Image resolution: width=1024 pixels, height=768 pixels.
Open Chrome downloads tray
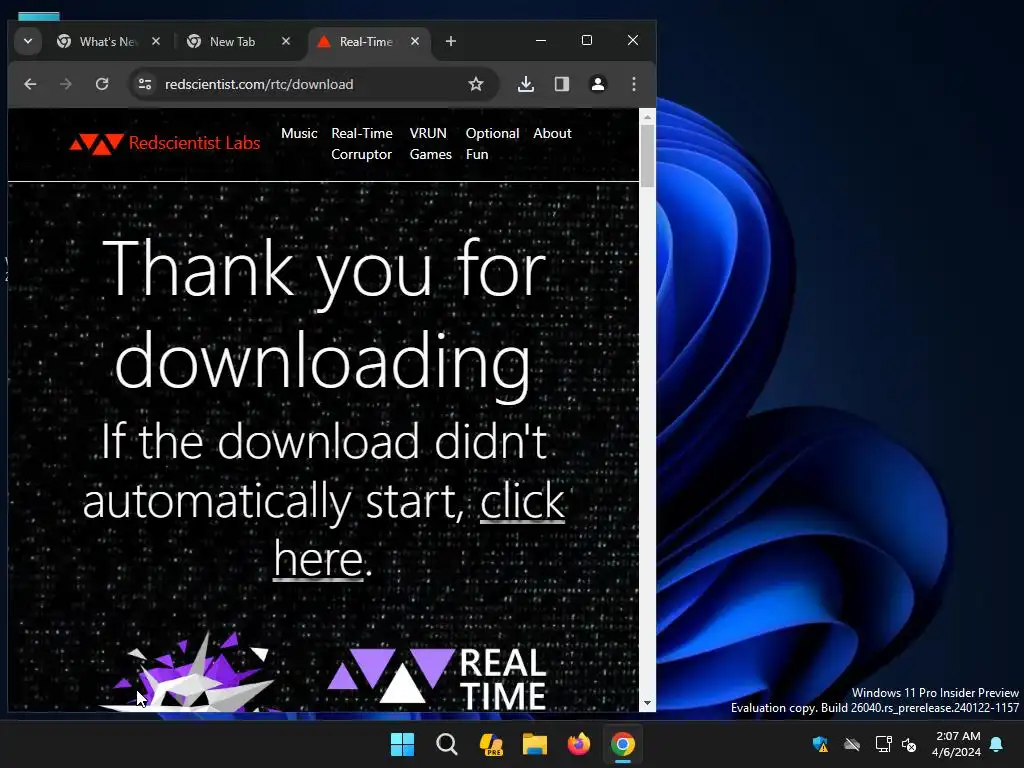click(526, 84)
